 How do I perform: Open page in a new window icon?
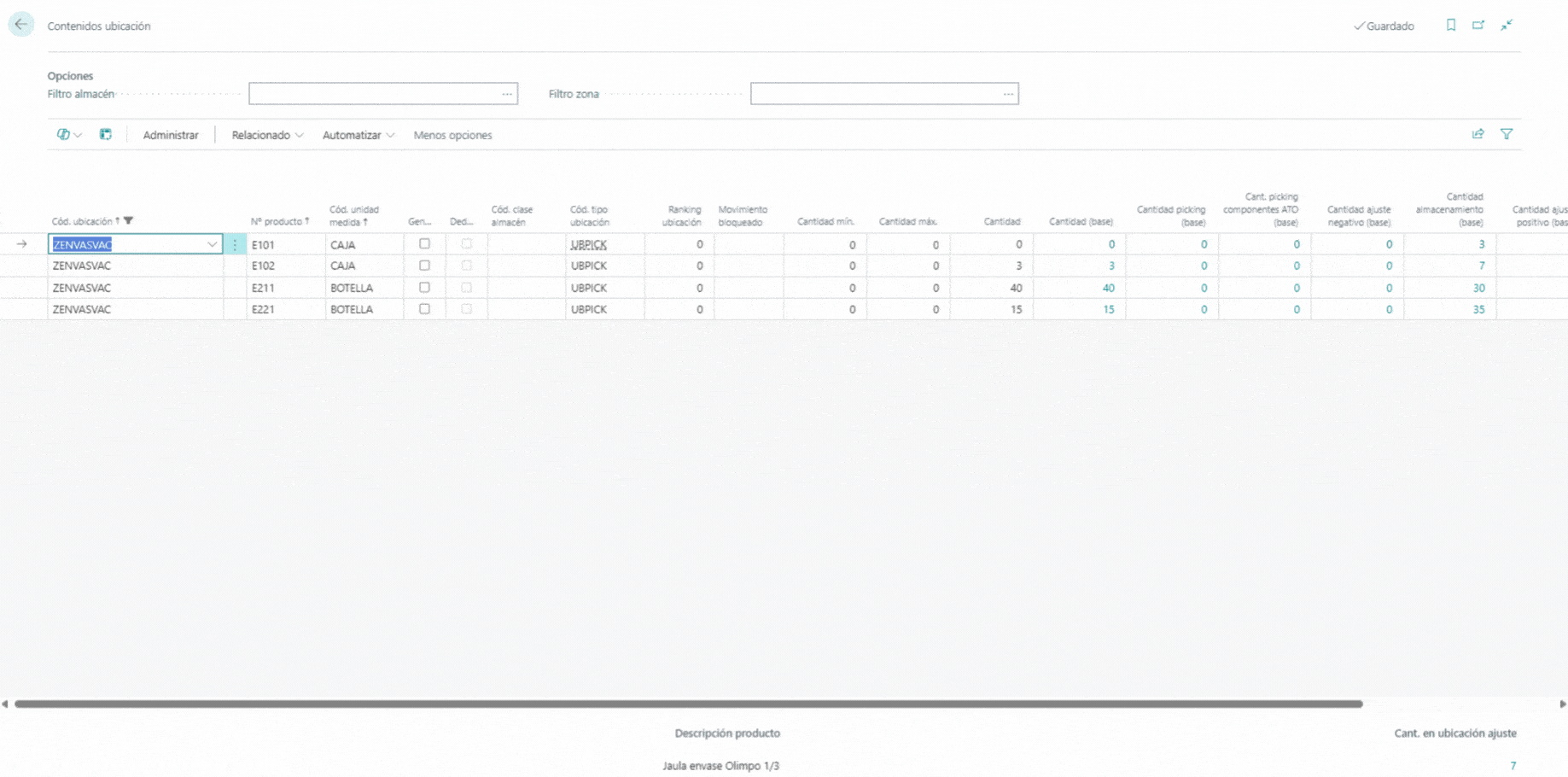1478,26
